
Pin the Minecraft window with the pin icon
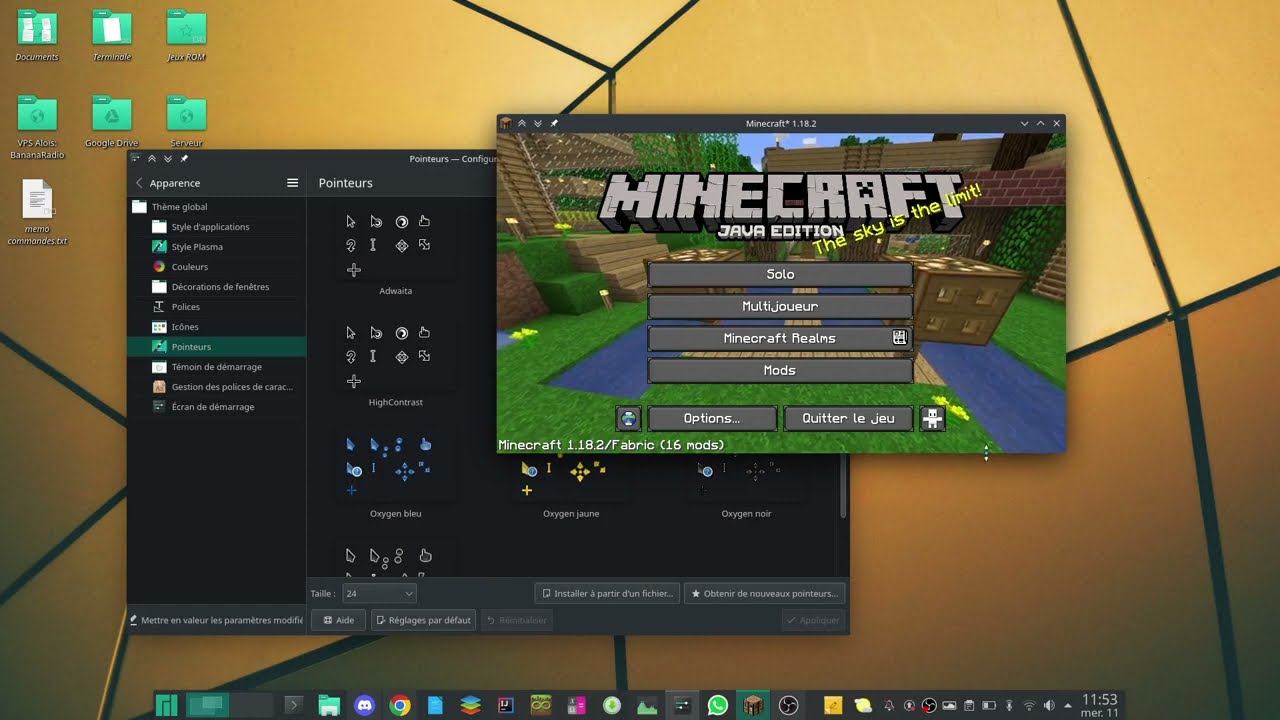pos(554,123)
